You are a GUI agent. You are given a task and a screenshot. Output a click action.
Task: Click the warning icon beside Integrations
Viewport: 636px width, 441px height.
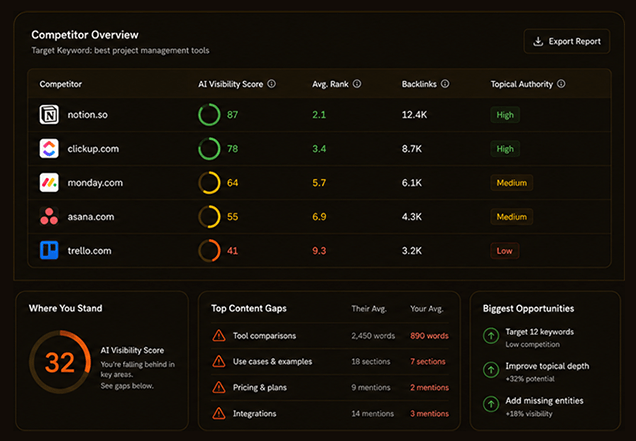[219, 413]
